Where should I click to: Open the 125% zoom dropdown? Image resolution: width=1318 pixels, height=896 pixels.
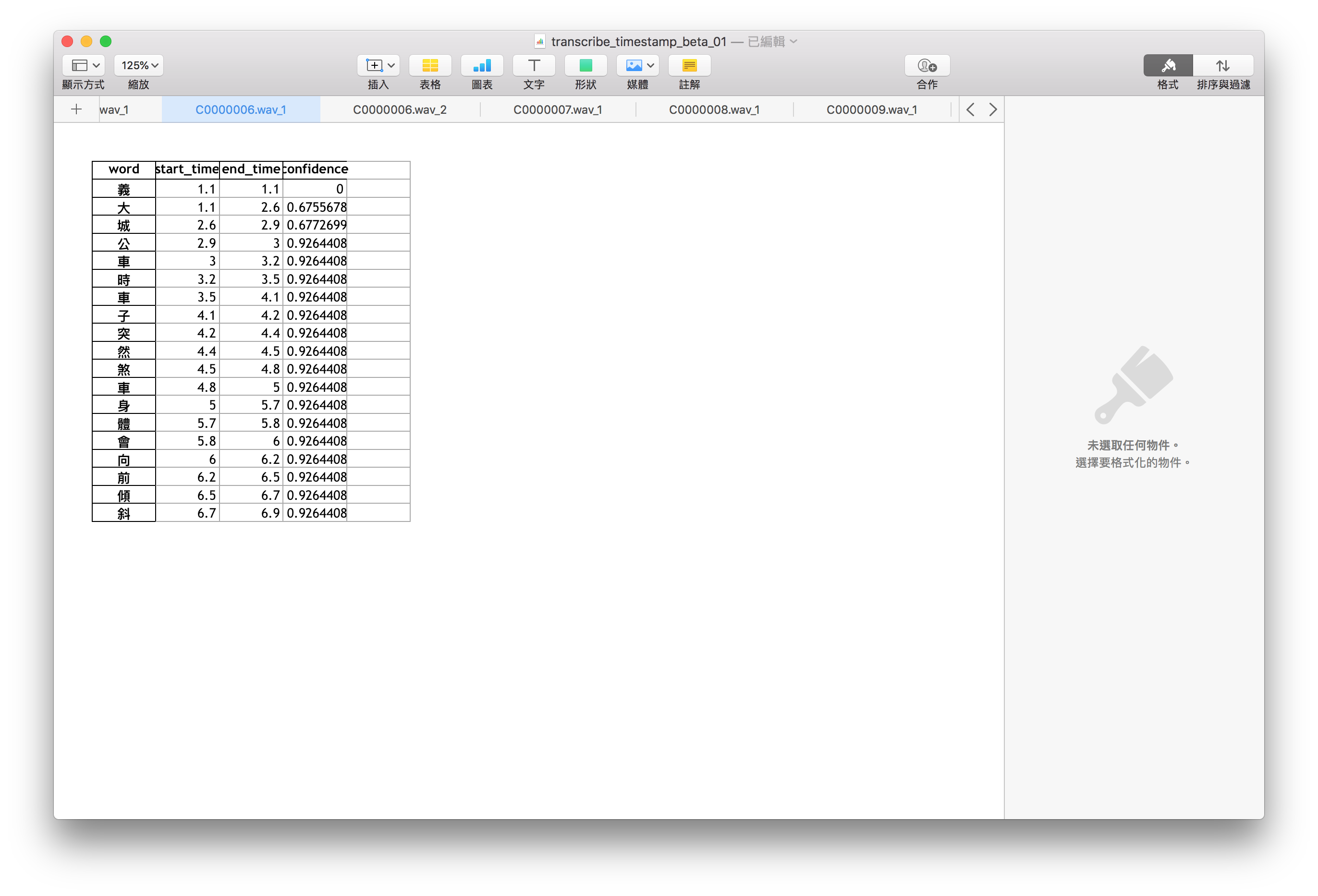click(139, 65)
